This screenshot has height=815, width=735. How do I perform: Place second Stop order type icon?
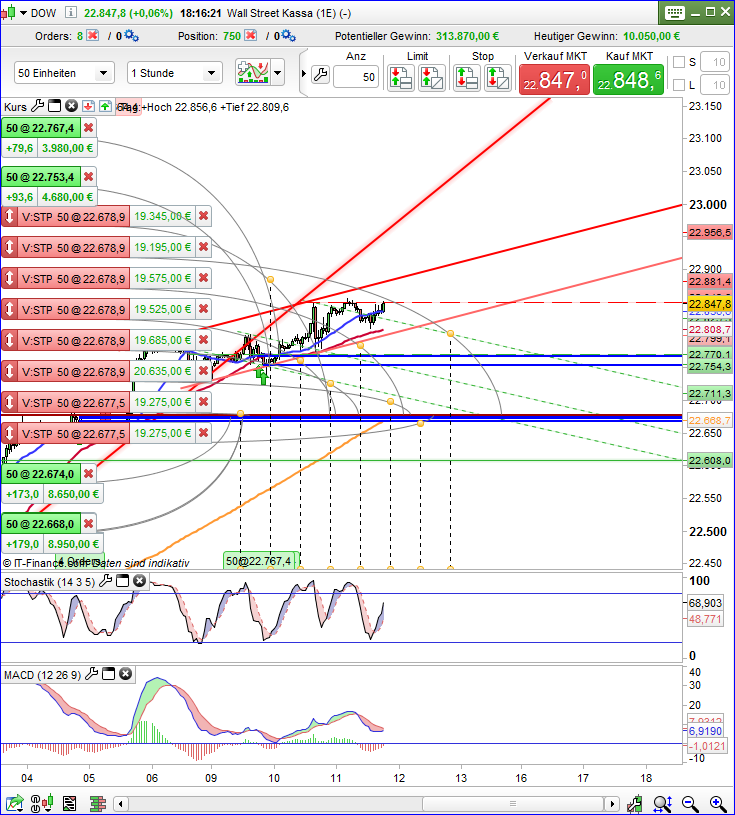coord(497,78)
